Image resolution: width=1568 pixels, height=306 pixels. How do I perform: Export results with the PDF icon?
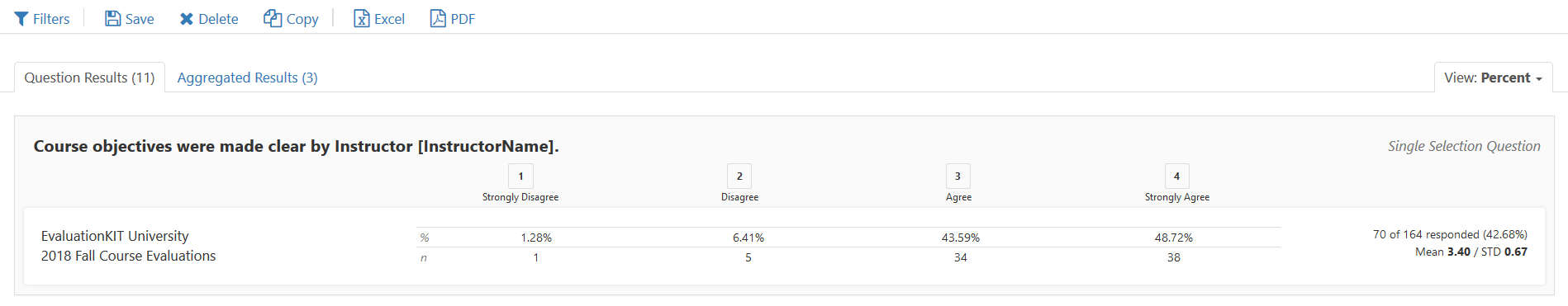click(438, 18)
